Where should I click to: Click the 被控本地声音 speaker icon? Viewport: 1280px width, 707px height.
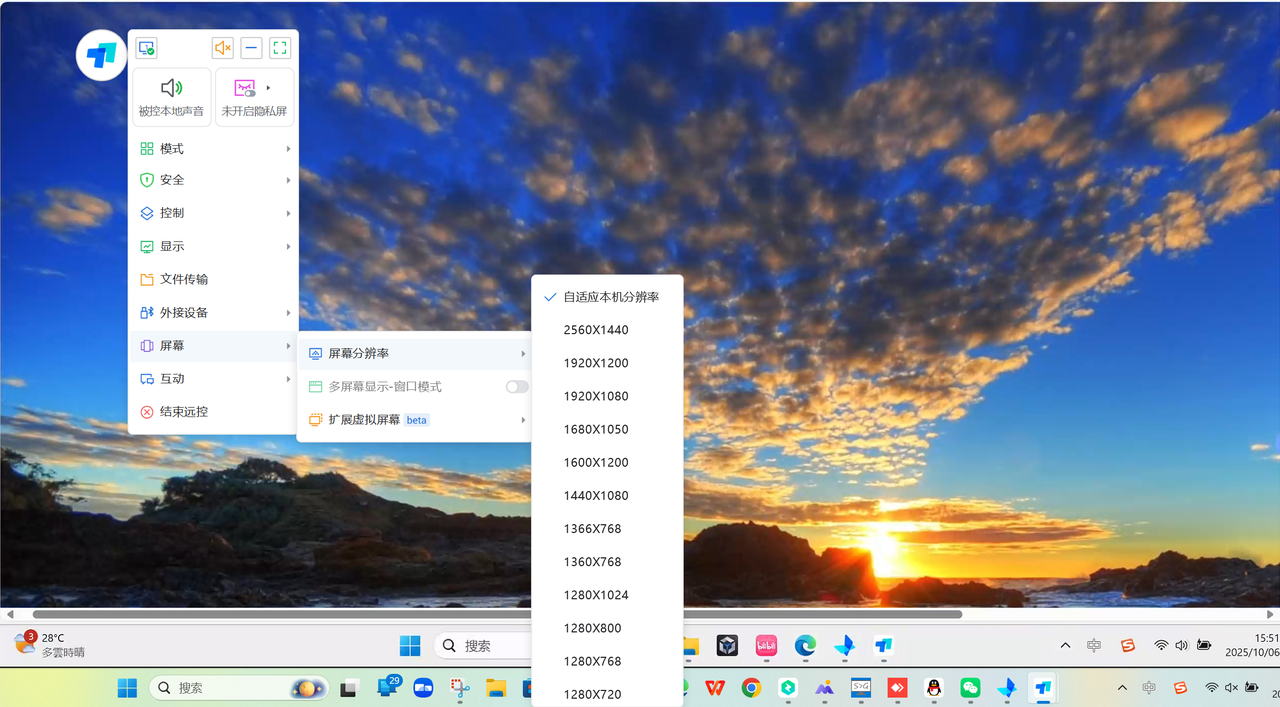(x=171, y=88)
